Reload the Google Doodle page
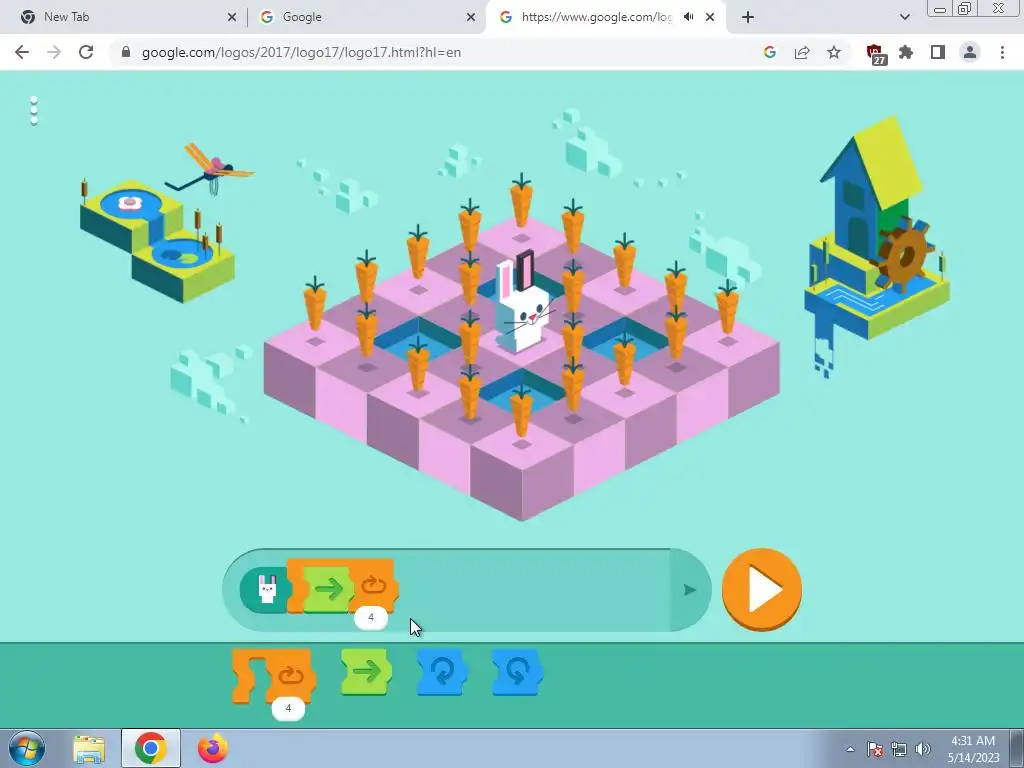The width and height of the screenshot is (1024, 768). click(86, 52)
